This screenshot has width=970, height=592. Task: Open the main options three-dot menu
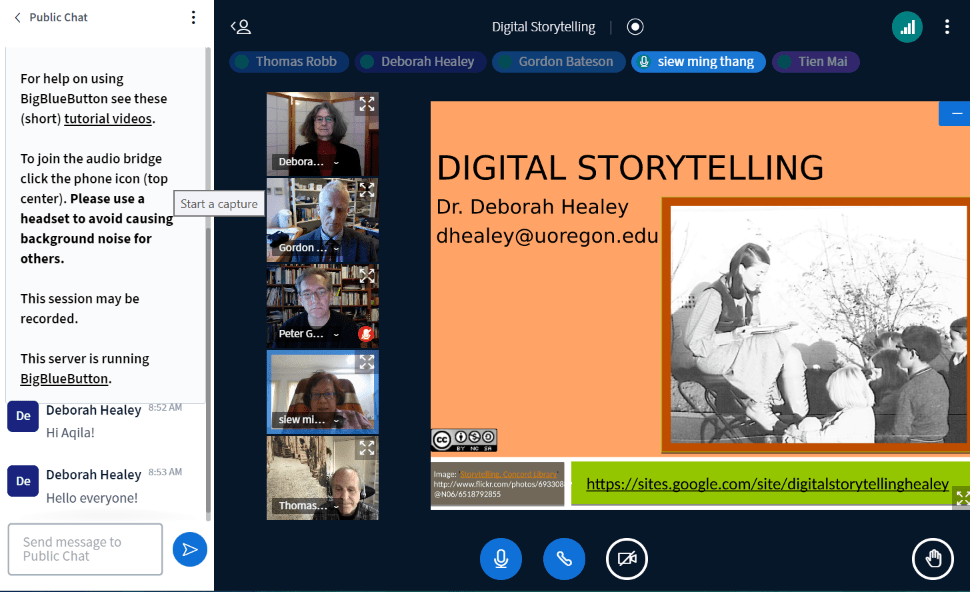click(946, 27)
